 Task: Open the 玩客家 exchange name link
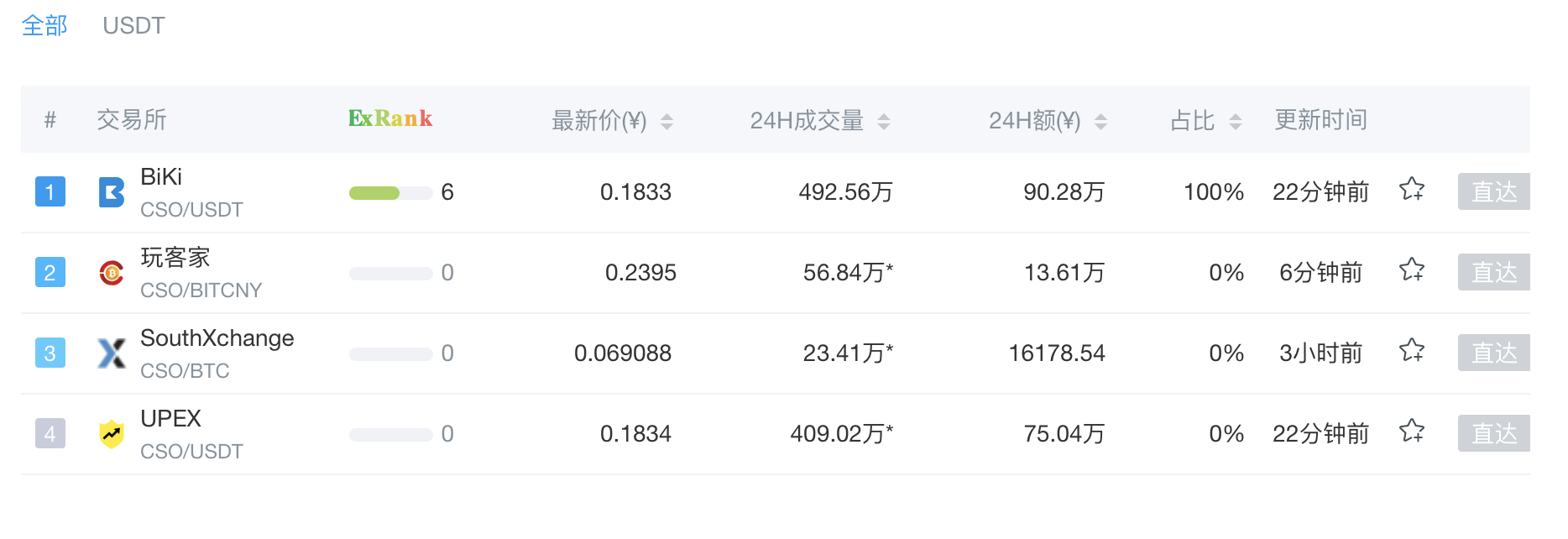click(175, 258)
